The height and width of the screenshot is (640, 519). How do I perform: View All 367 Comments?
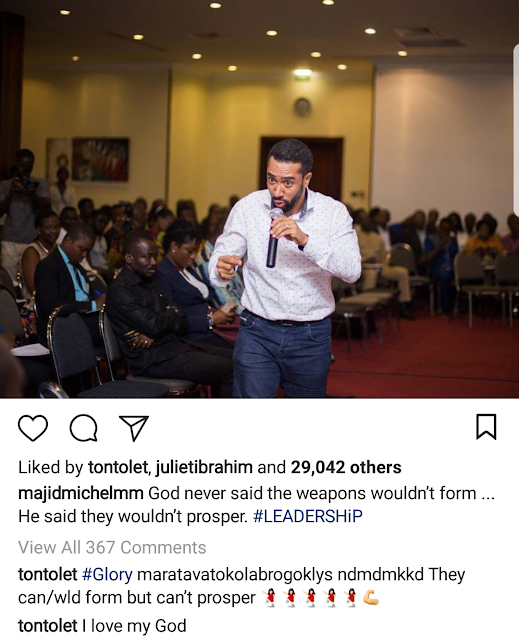112,547
